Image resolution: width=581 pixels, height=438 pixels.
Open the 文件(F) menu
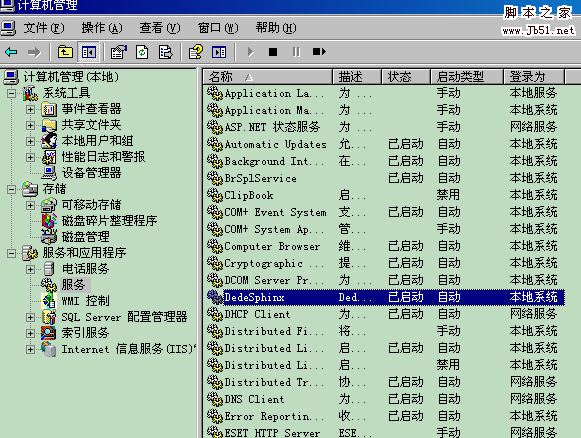pos(44,28)
